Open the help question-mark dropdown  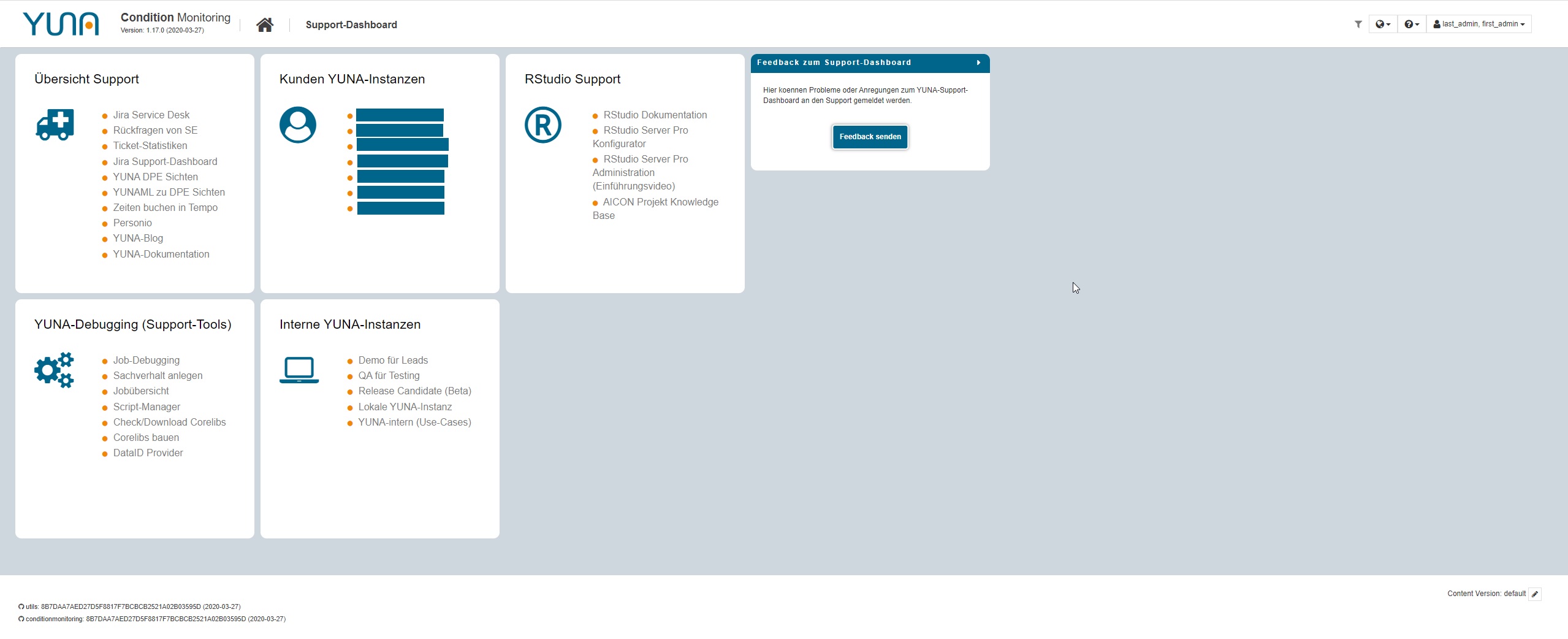coord(1412,24)
